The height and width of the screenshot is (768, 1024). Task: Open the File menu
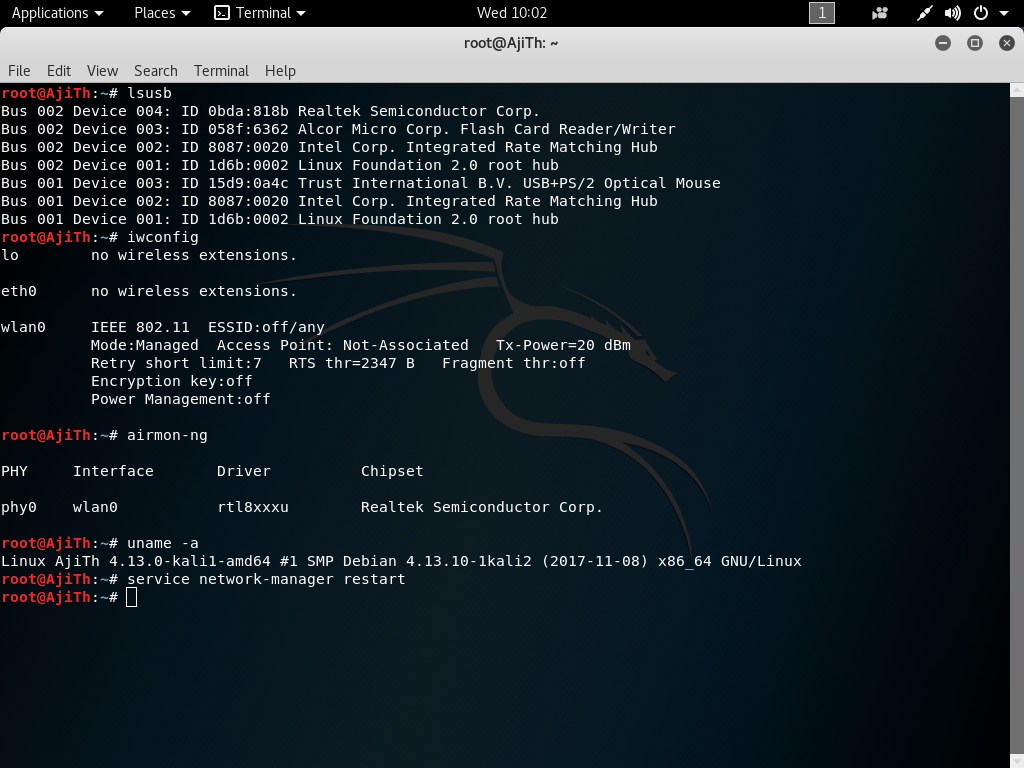coord(19,71)
